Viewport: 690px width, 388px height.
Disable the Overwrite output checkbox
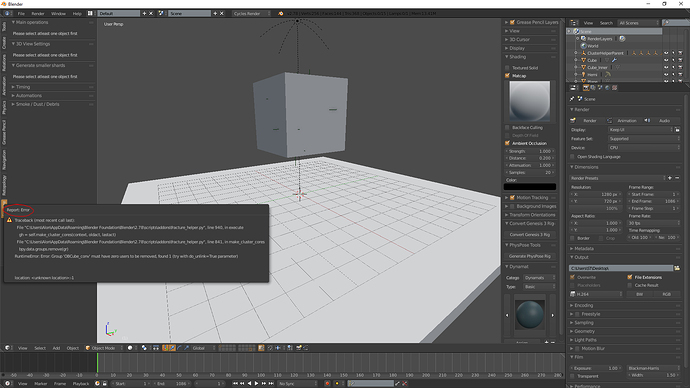573,277
